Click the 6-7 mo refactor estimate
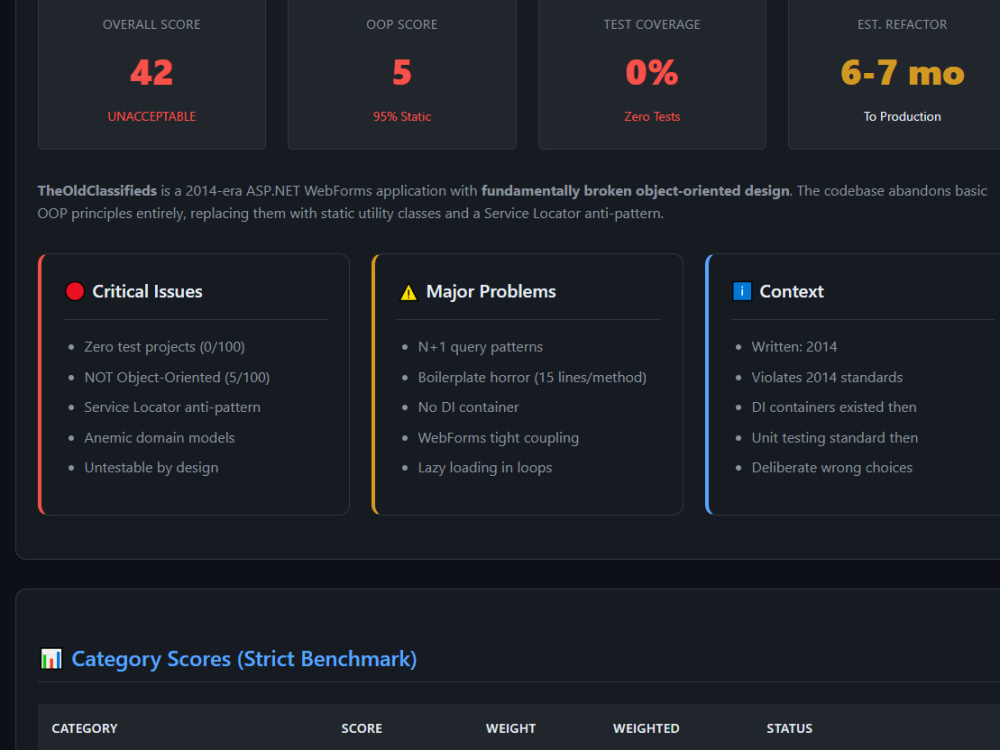Screen dimensions: 1000x750 [902, 72]
